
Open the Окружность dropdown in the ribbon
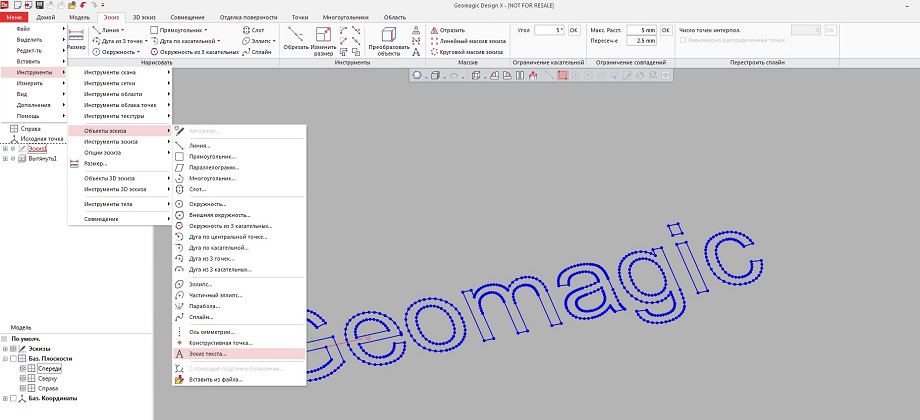pos(138,52)
